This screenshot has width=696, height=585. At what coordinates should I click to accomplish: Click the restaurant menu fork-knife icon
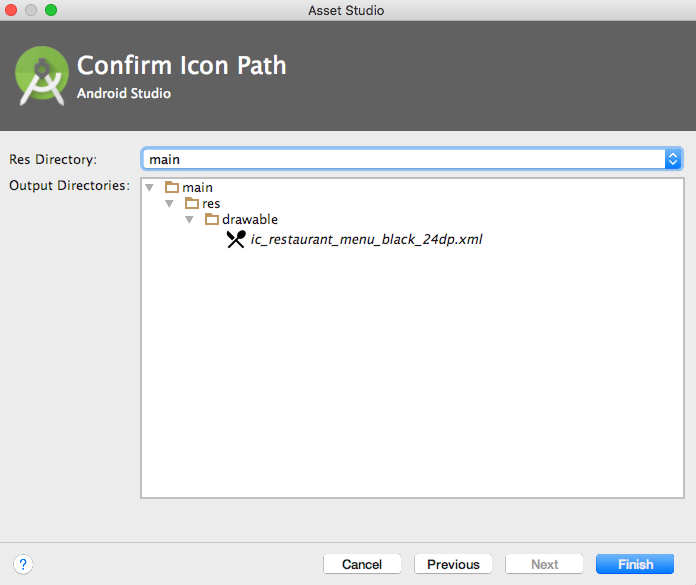[236, 239]
